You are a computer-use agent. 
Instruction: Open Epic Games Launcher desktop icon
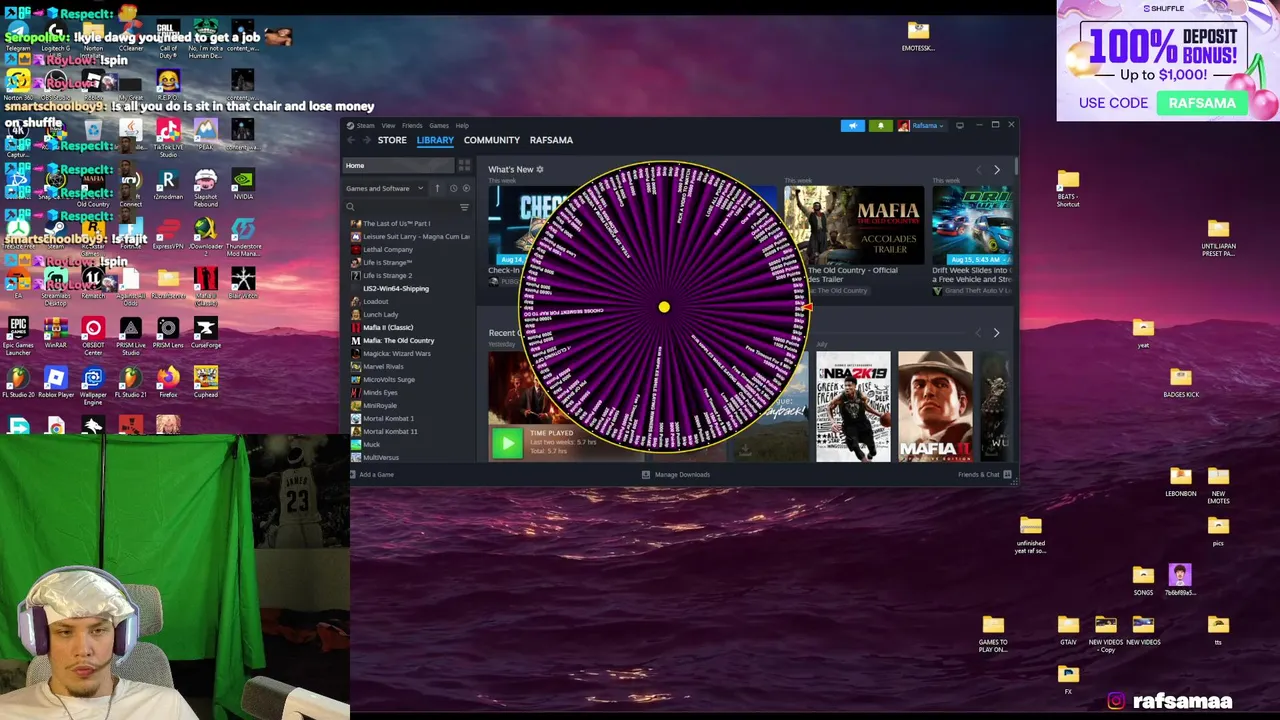[x=18, y=334]
